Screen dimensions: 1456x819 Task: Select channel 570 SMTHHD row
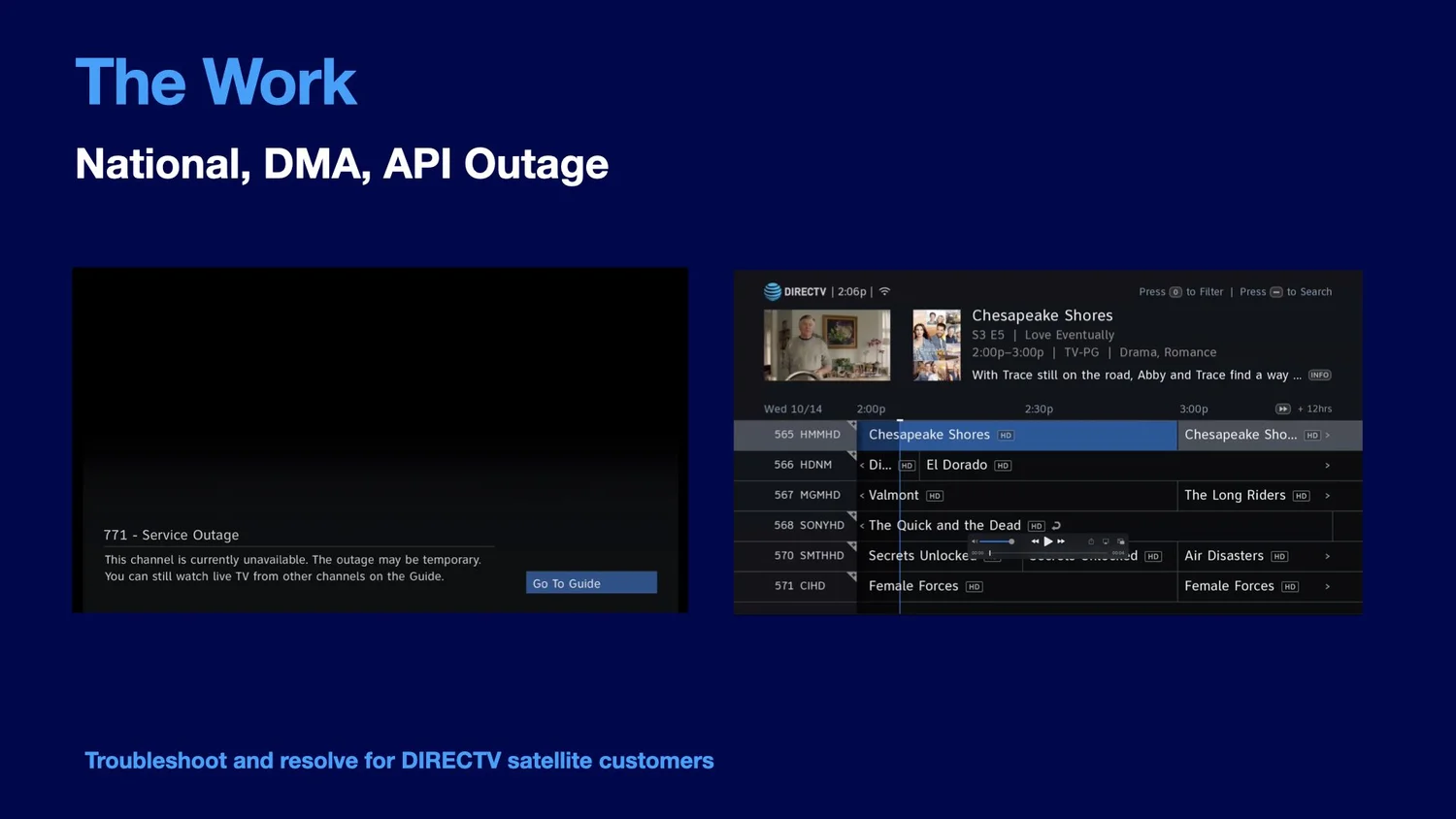pos(795,555)
